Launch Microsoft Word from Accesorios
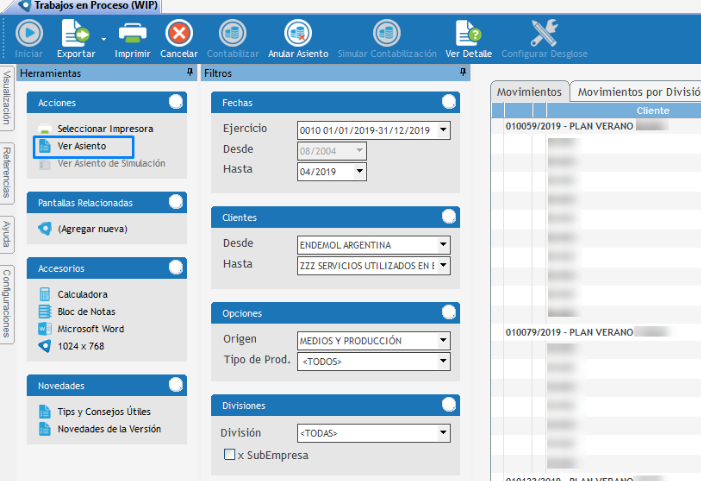Screen dimensions: 701x481 pos(90,329)
